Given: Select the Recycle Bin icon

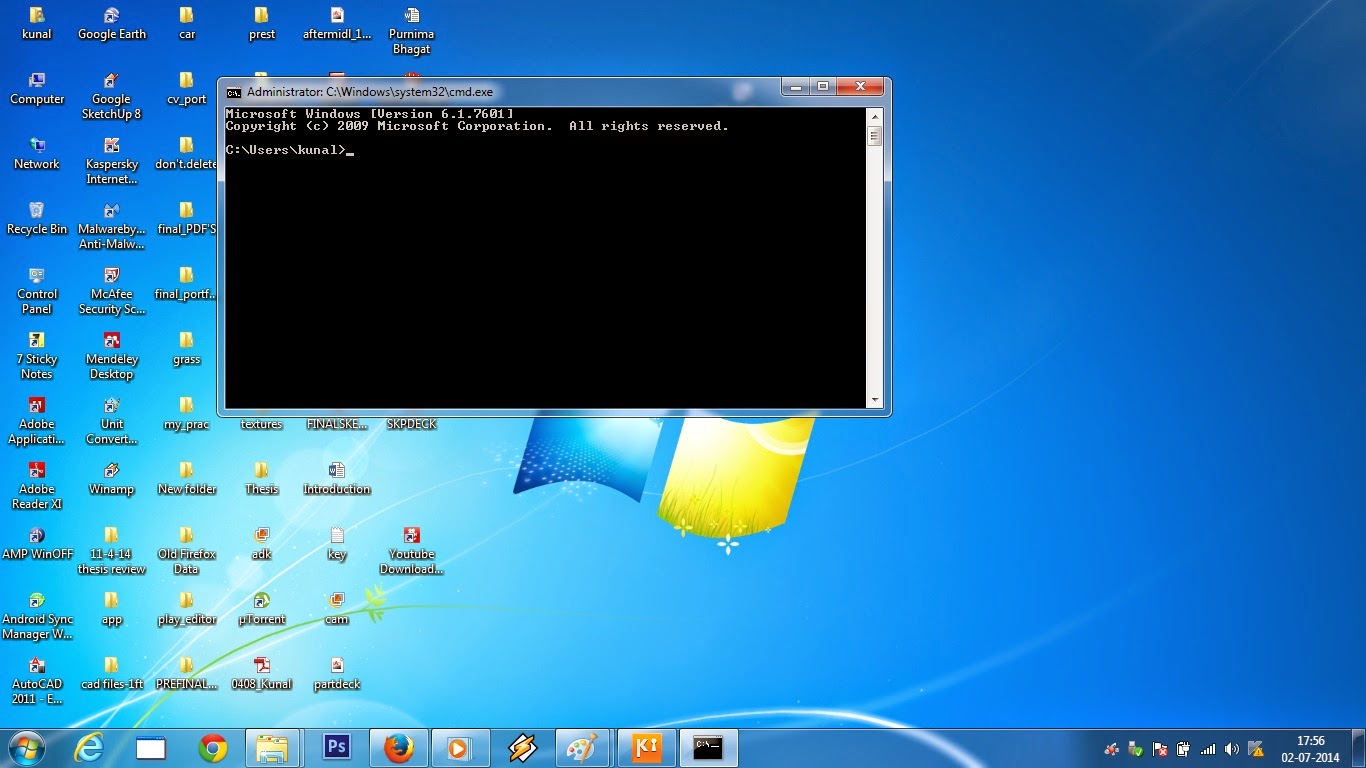Looking at the screenshot, I should click(x=37, y=219).
